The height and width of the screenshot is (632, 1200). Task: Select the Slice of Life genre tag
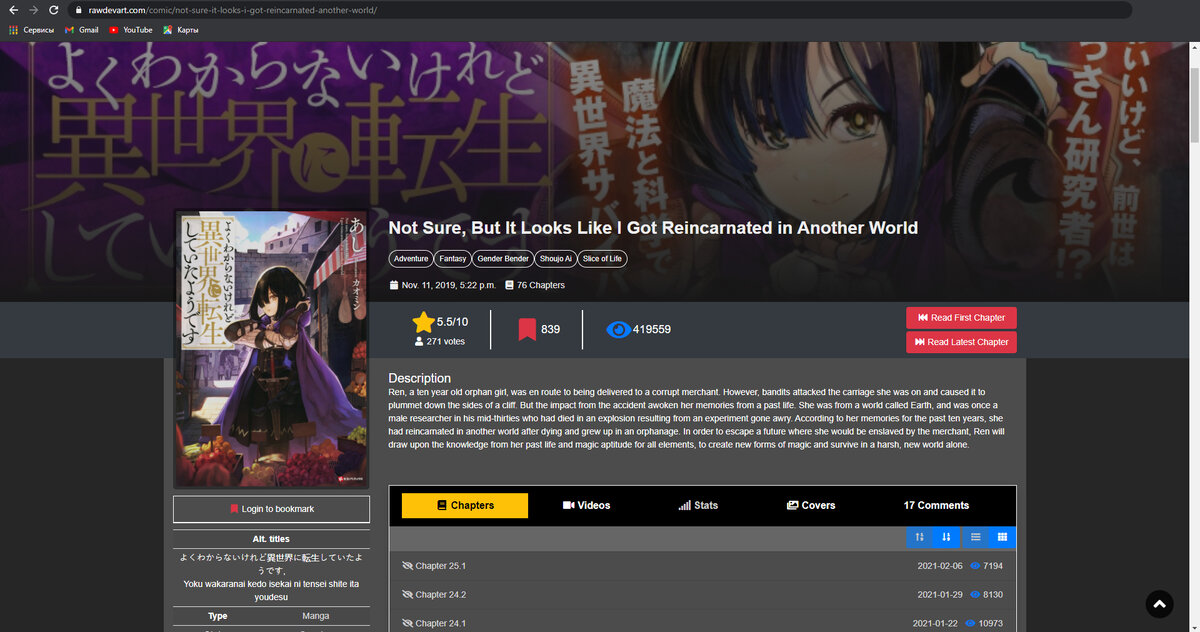pyautogui.click(x=602, y=259)
